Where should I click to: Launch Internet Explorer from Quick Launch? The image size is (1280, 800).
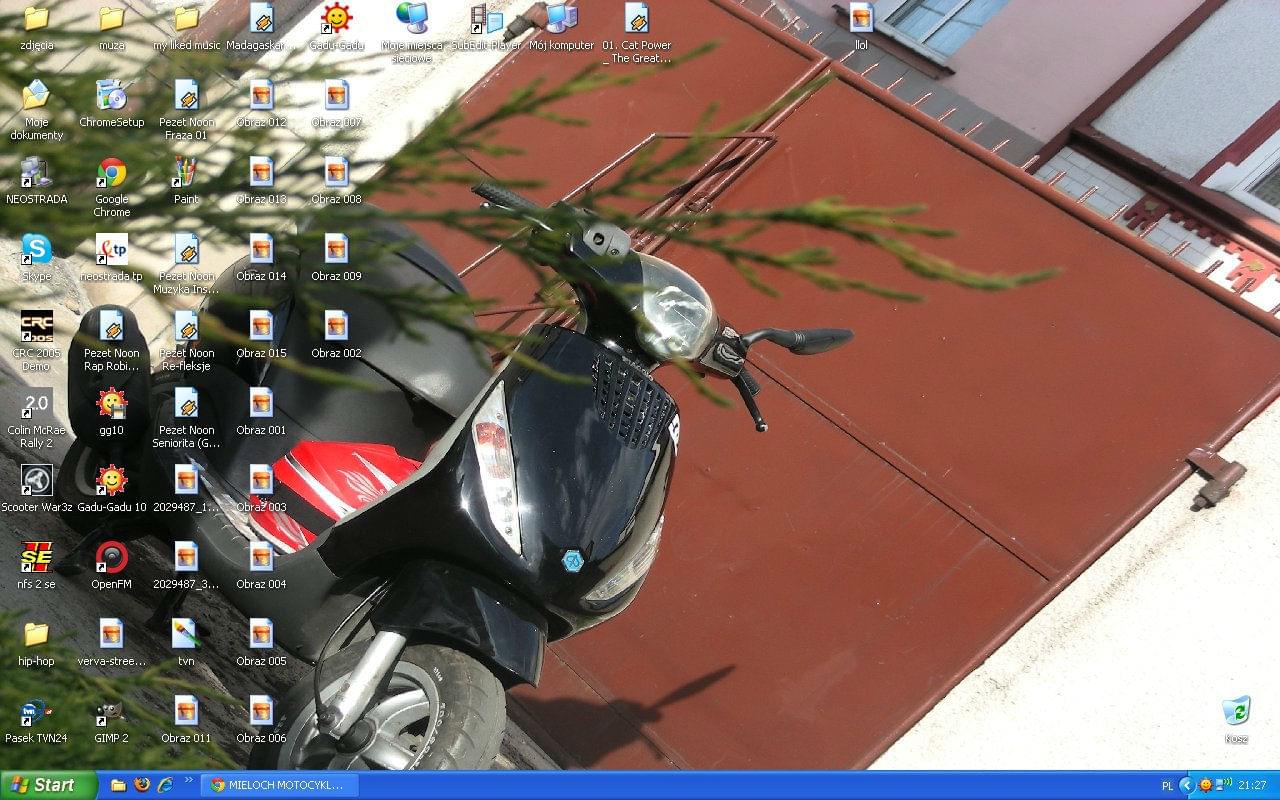(x=165, y=785)
